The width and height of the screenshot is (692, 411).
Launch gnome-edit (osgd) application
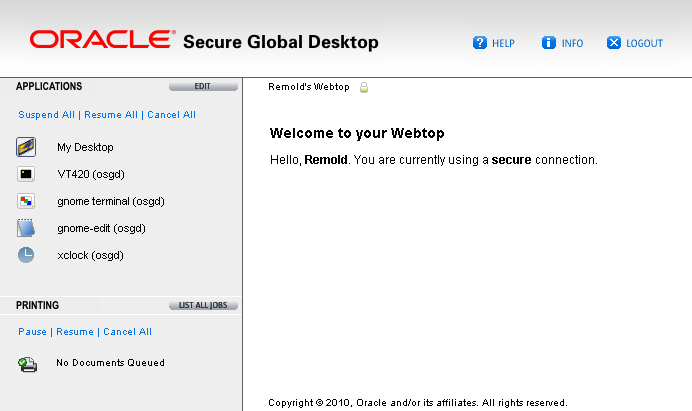click(101, 228)
